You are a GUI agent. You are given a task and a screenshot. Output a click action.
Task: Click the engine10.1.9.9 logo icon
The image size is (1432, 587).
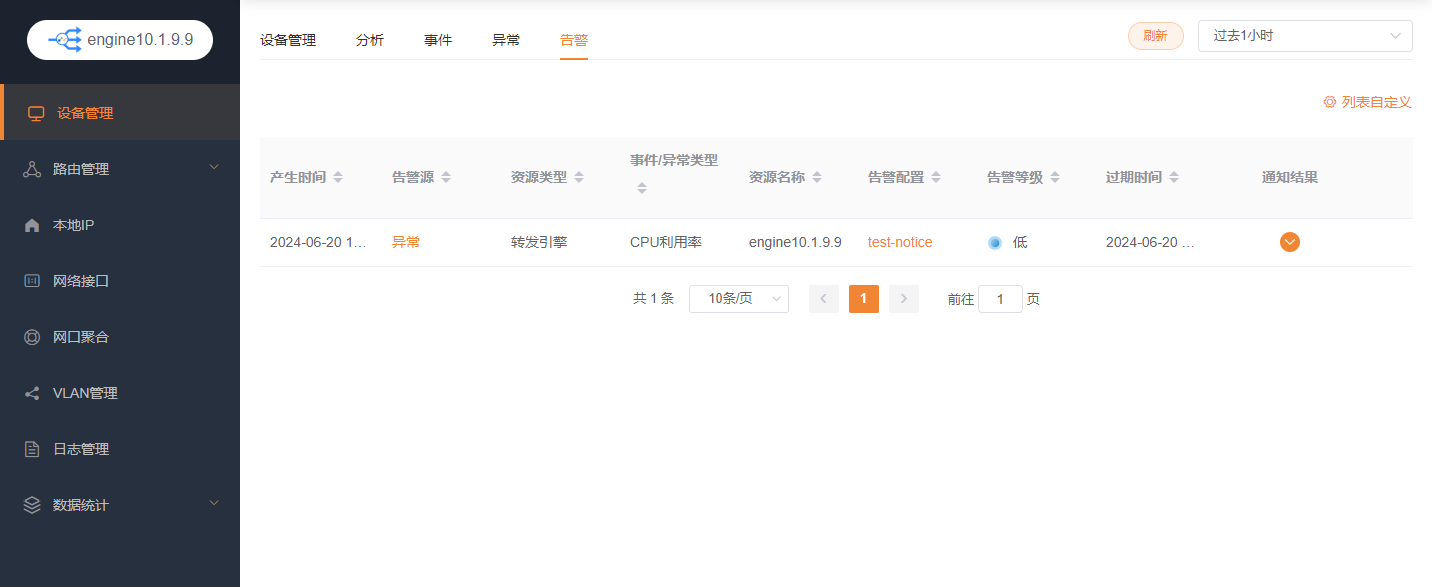tap(65, 40)
